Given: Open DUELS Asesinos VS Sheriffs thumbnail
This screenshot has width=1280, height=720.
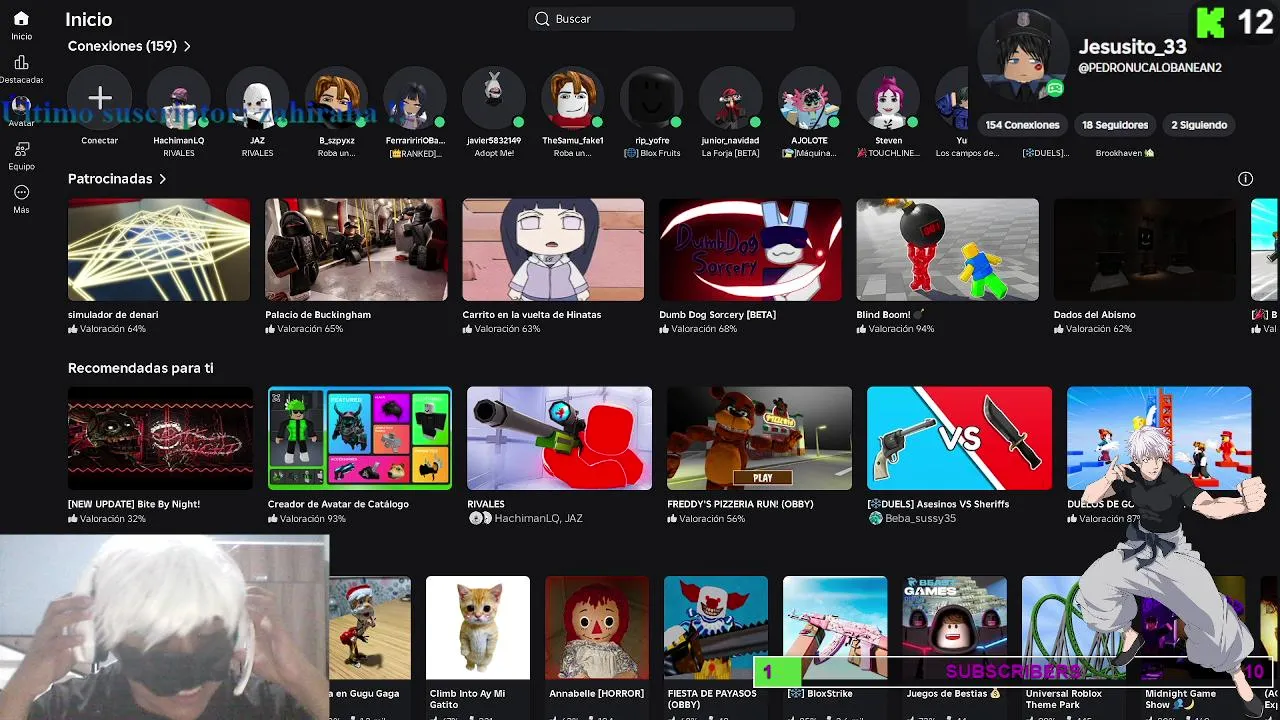Looking at the screenshot, I should click(959, 438).
